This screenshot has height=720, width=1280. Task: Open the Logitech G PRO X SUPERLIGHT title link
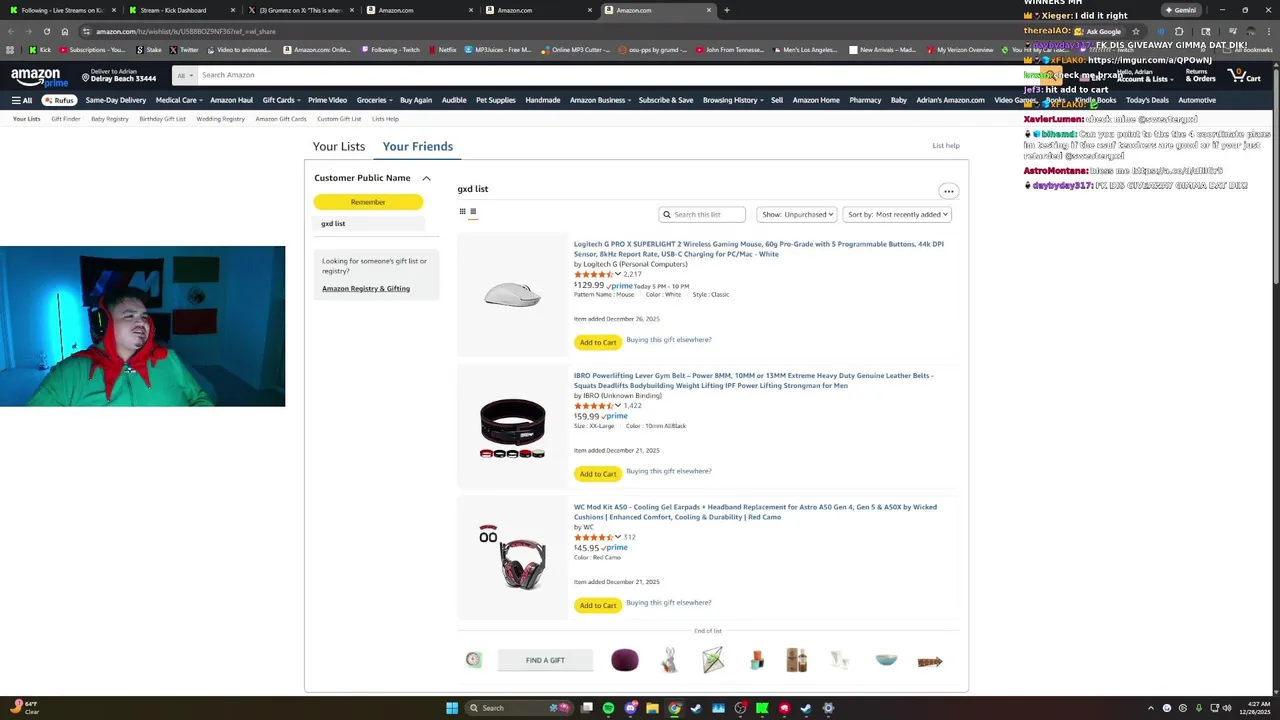(x=759, y=249)
